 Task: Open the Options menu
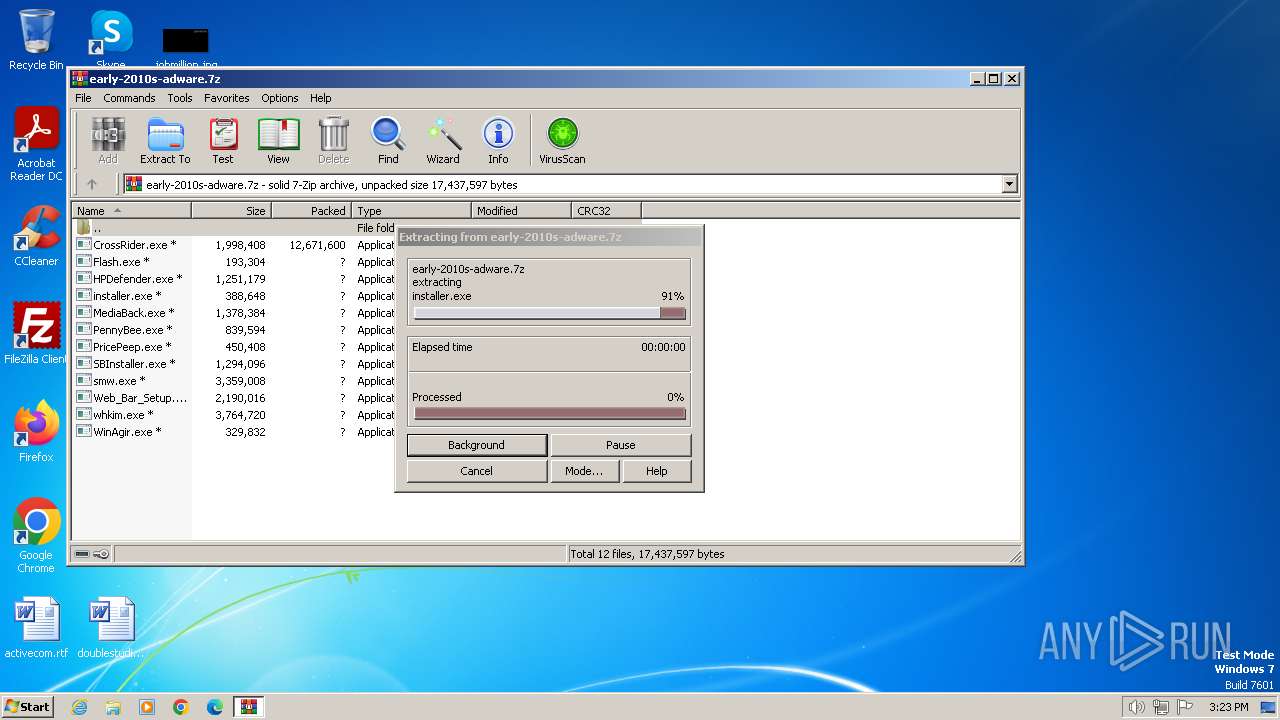[x=280, y=98]
